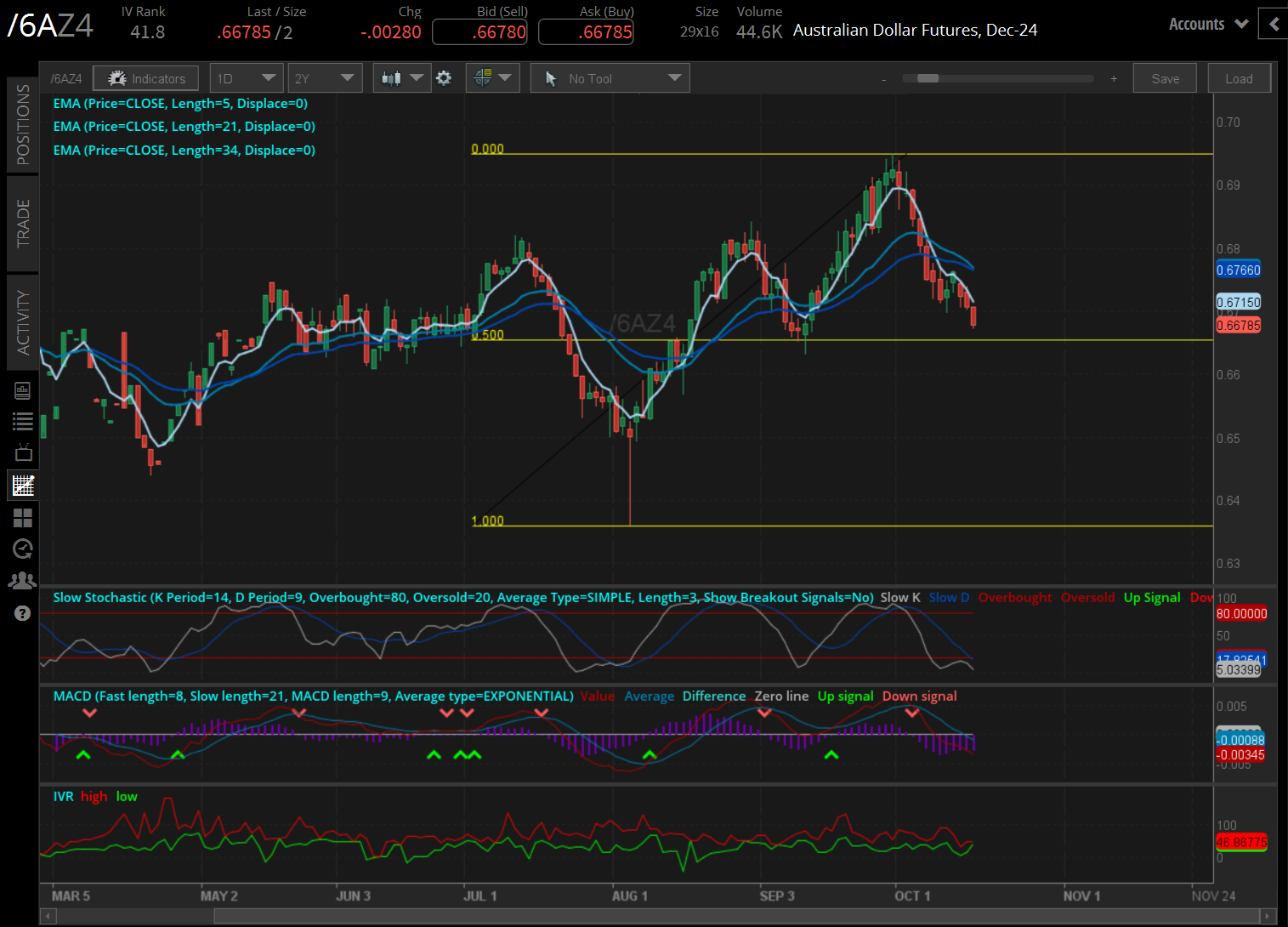Open the crosshair cursor options
This screenshot has height=927, width=1288.
tap(492, 78)
